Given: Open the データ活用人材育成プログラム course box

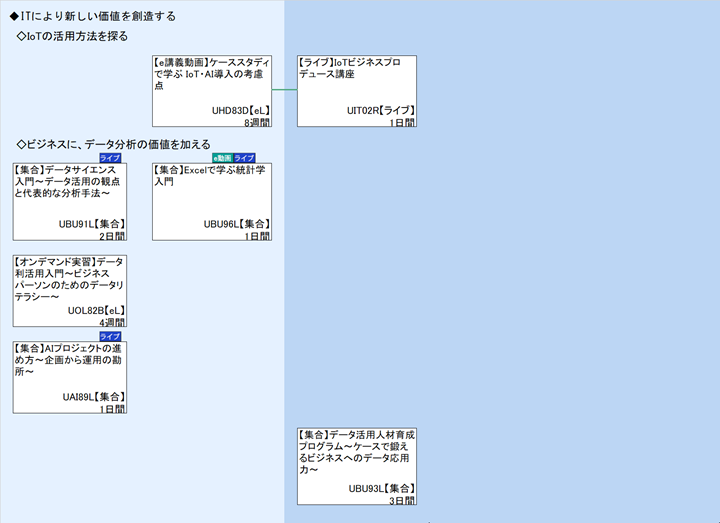Looking at the screenshot, I should tap(356, 466).
